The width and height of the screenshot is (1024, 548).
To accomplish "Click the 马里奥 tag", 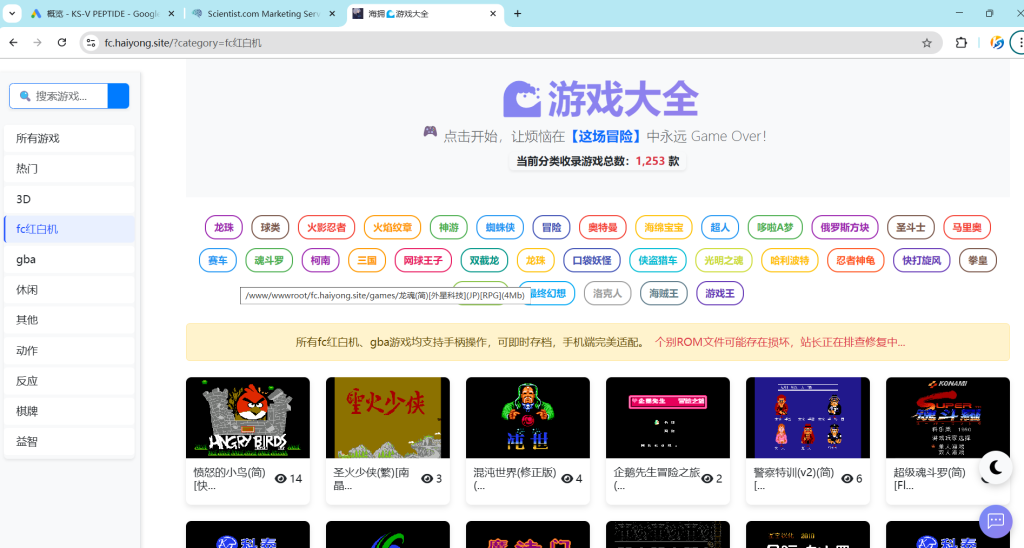I will pos(967,227).
